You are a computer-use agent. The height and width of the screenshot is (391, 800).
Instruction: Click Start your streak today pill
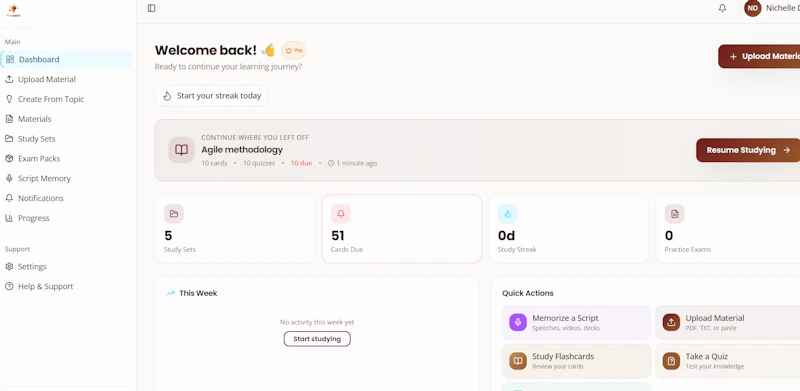point(212,96)
